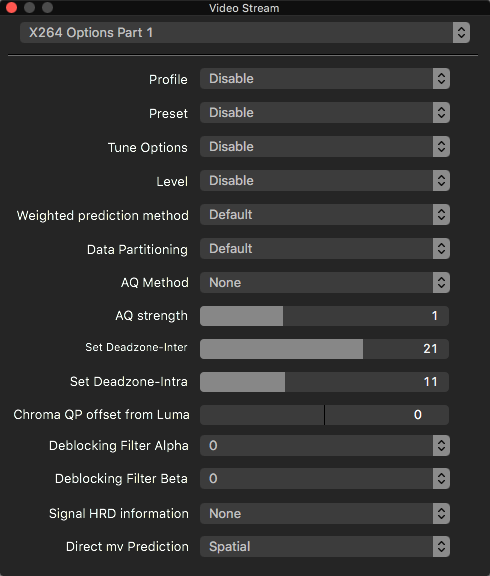Close the Video Stream window
Screen dimensions: 490x576
(11, 7)
